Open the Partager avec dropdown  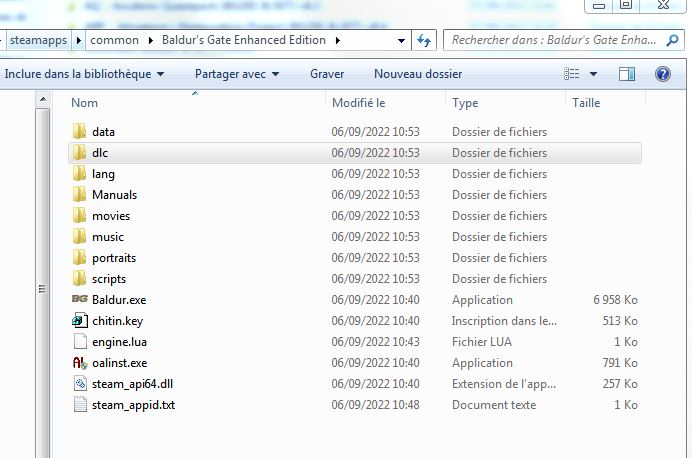(237, 74)
